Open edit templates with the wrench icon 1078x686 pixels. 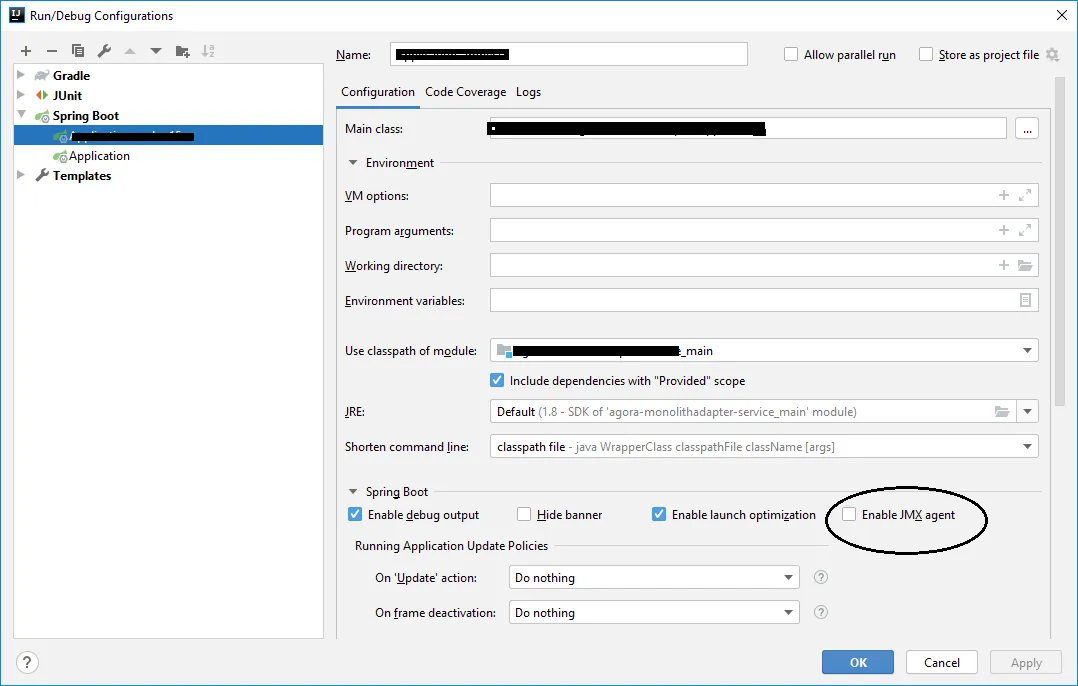[103, 51]
